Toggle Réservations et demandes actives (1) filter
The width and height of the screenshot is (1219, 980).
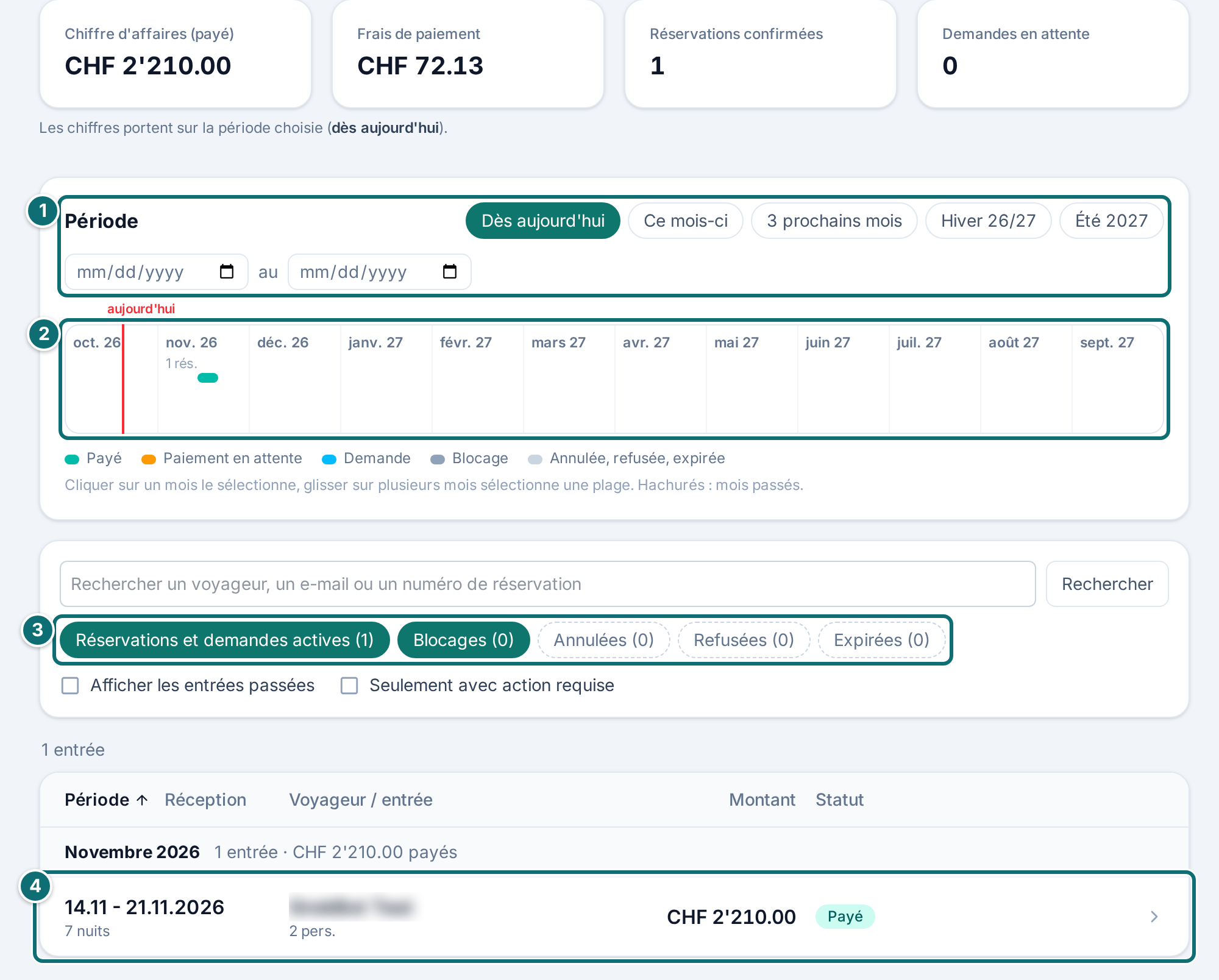[x=225, y=640]
